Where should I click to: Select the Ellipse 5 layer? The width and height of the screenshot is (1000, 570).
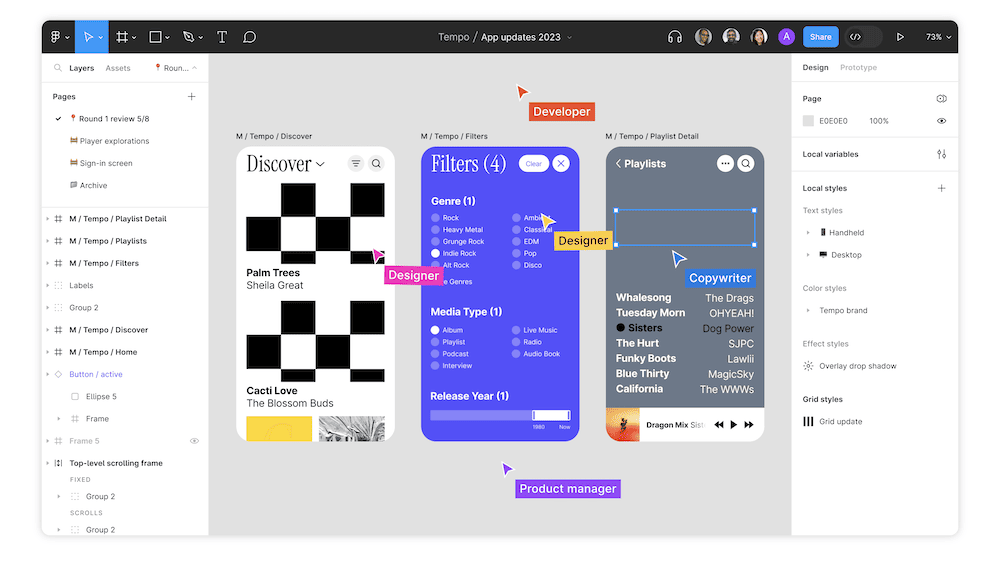[x=101, y=397]
